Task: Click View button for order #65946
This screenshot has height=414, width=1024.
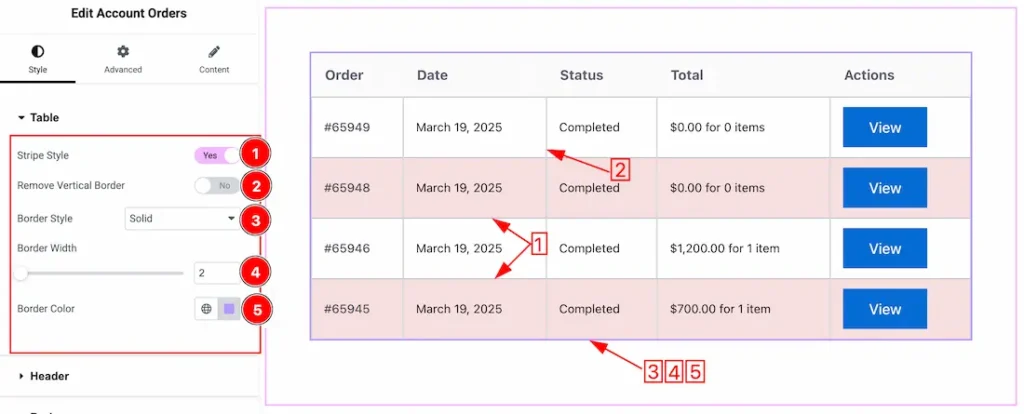Action: (x=885, y=248)
